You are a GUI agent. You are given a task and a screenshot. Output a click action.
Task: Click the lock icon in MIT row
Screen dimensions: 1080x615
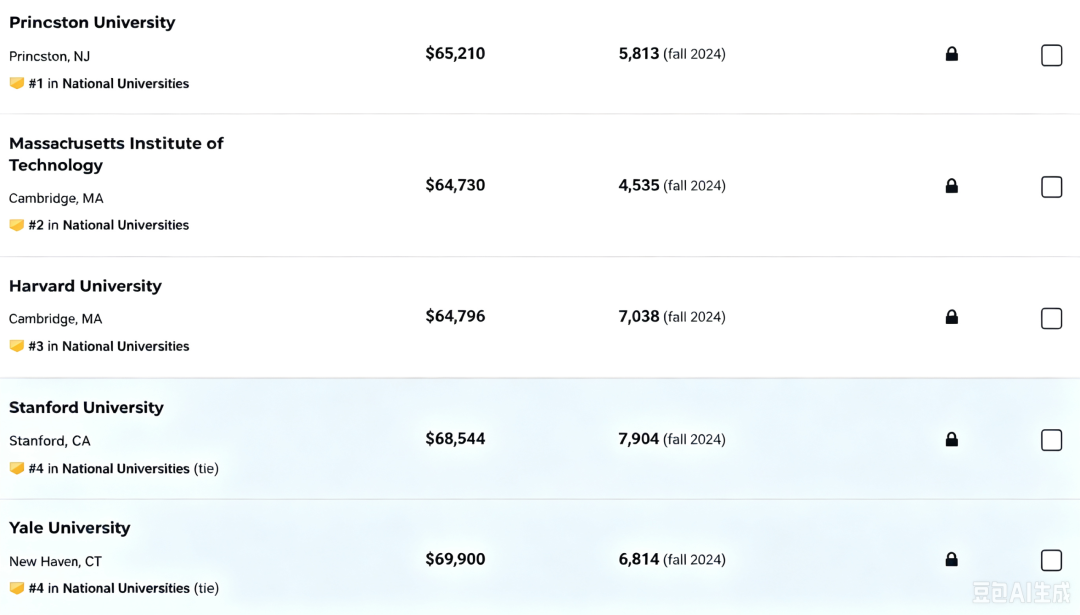tap(951, 185)
